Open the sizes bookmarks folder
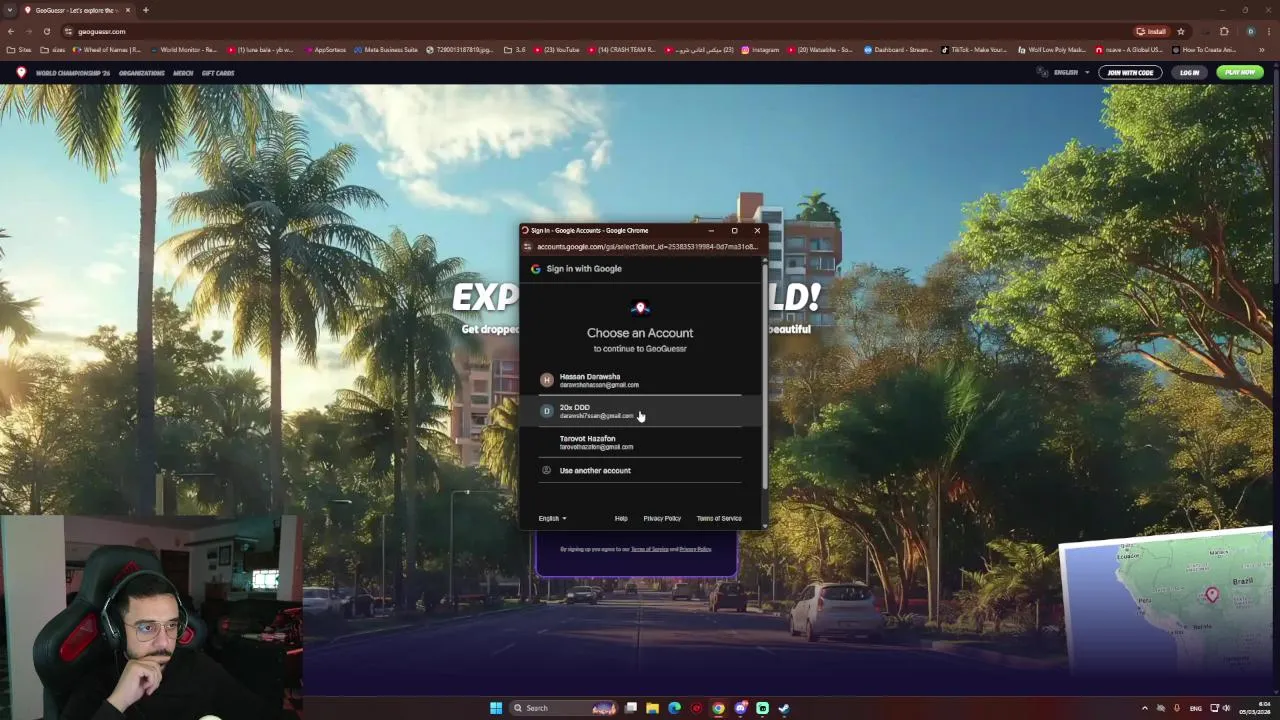 53,49
